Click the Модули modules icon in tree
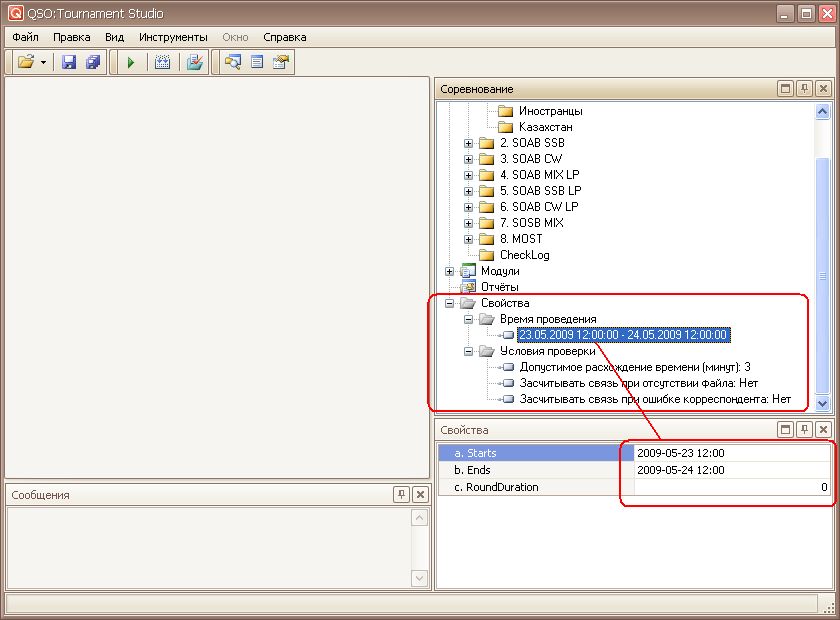The image size is (840, 620). pos(467,271)
